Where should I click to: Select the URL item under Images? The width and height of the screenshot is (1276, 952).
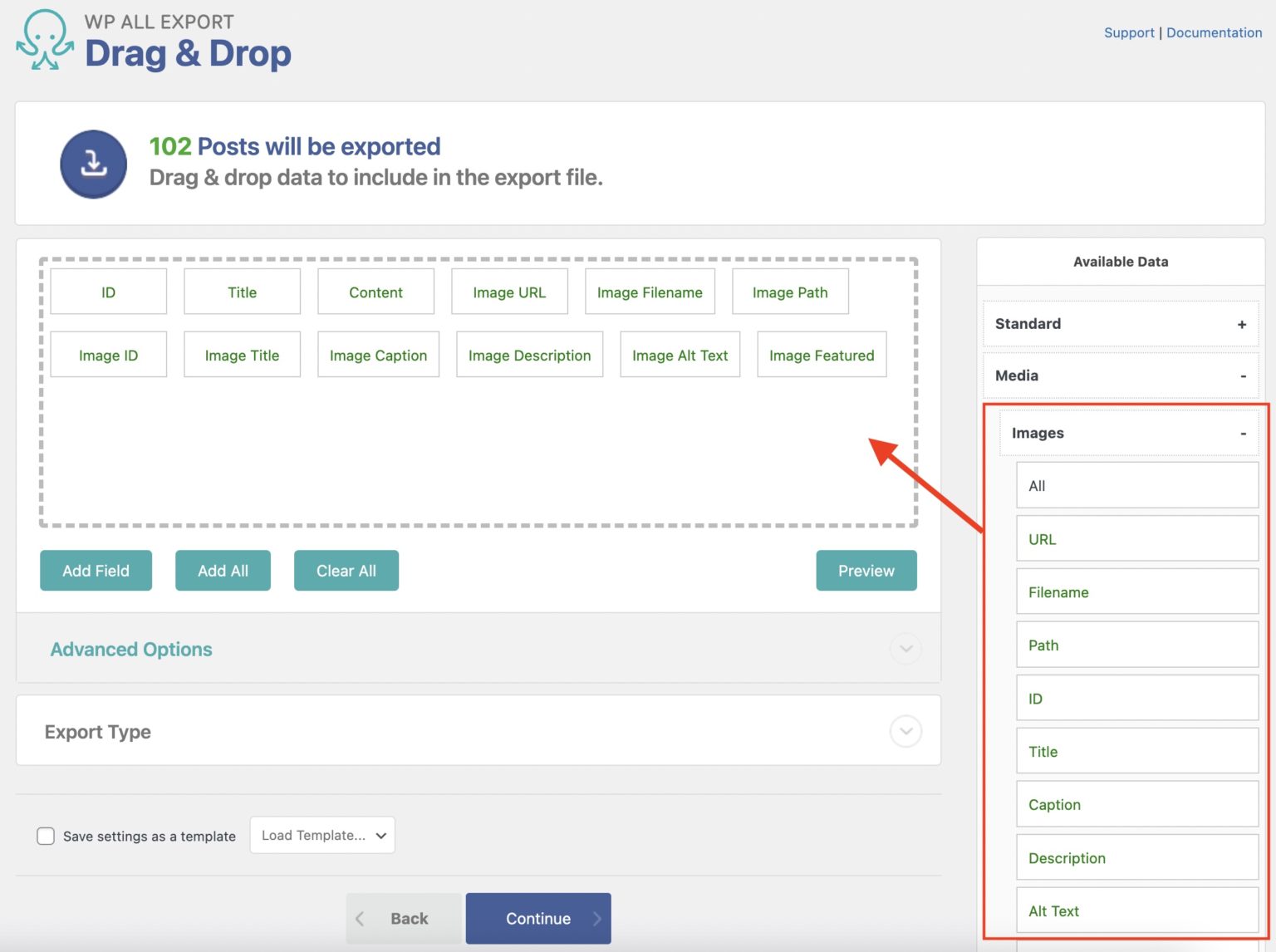coord(1136,538)
